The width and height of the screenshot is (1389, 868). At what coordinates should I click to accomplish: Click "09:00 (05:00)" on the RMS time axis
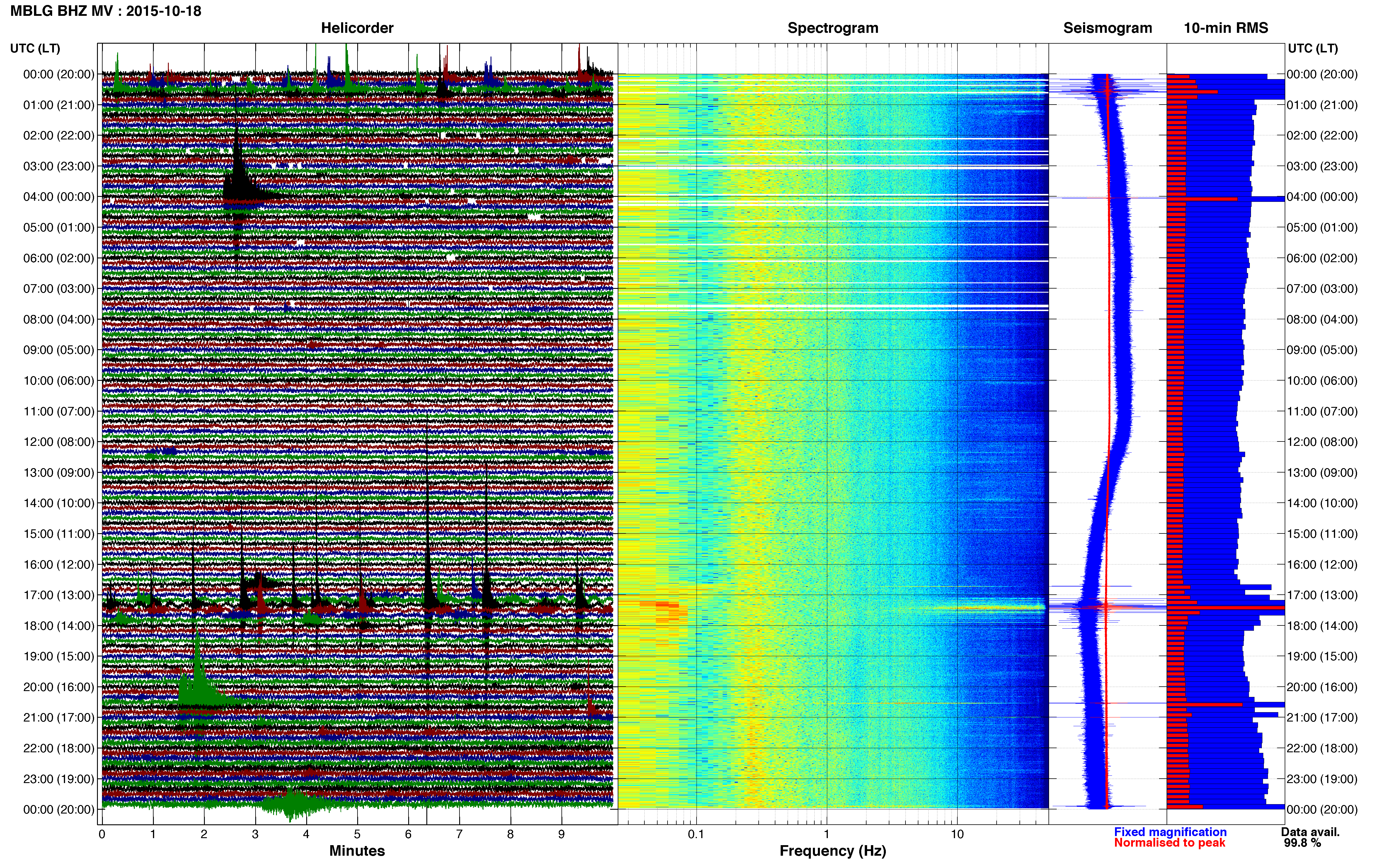(x=1322, y=350)
